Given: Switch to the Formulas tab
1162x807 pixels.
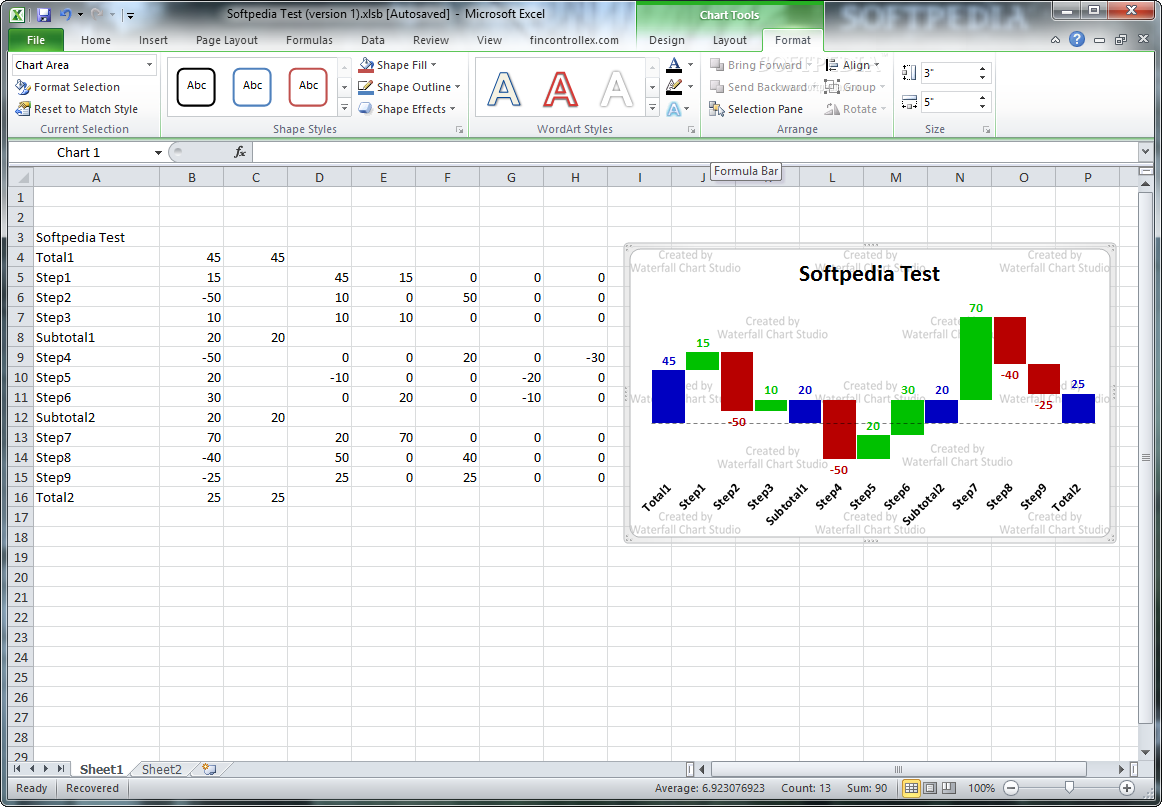Looking at the screenshot, I should [x=309, y=40].
